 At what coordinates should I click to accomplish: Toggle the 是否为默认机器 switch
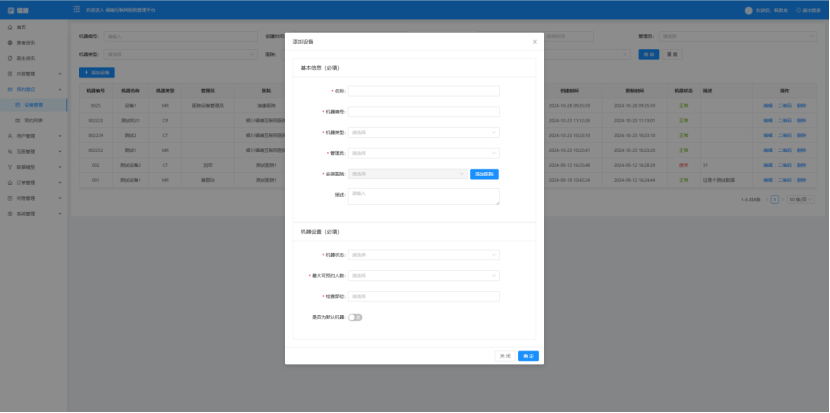[x=355, y=317]
